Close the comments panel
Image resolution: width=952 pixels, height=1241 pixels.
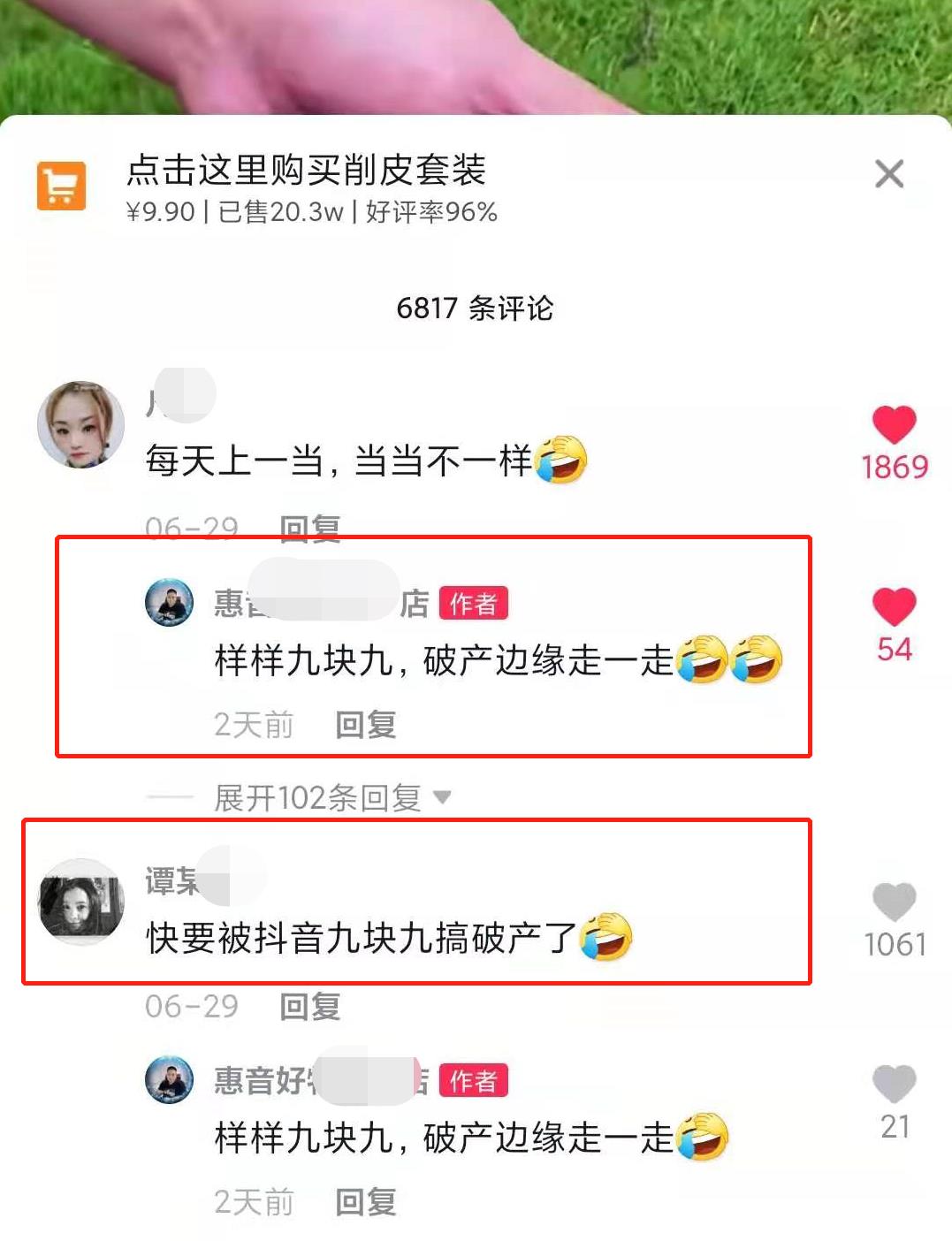[888, 174]
